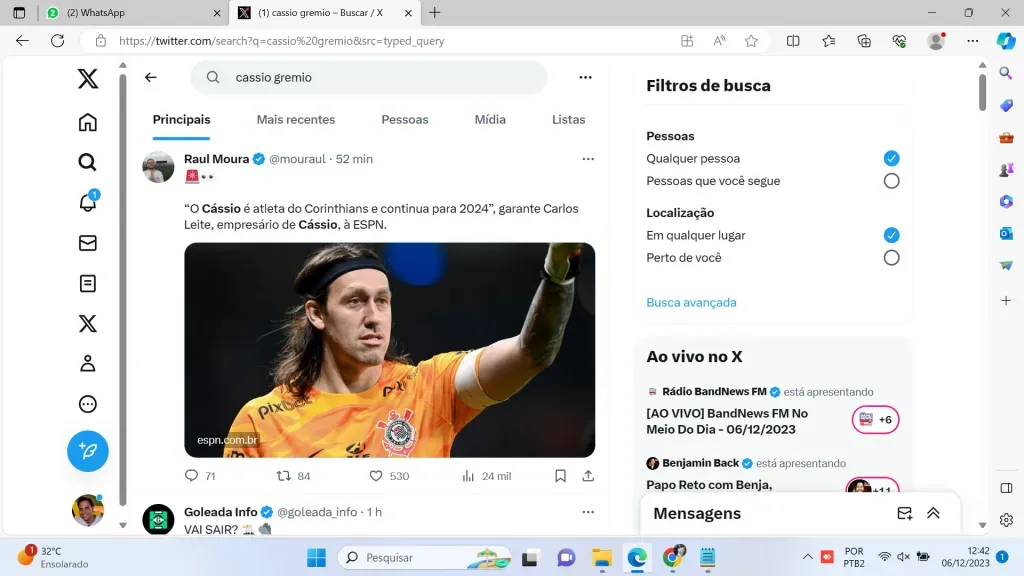Expand the Mensagens panel
Image resolution: width=1024 pixels, height=576 pixels.
tap(933, 513)
